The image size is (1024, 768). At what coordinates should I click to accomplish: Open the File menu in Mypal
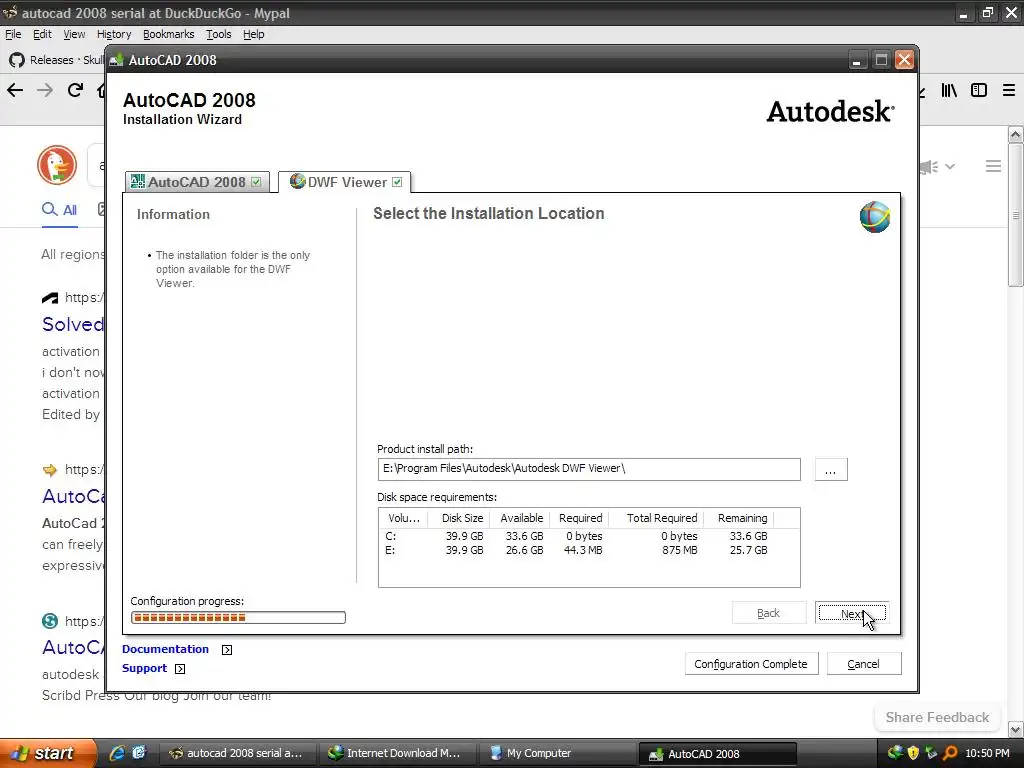click(13, 34)
